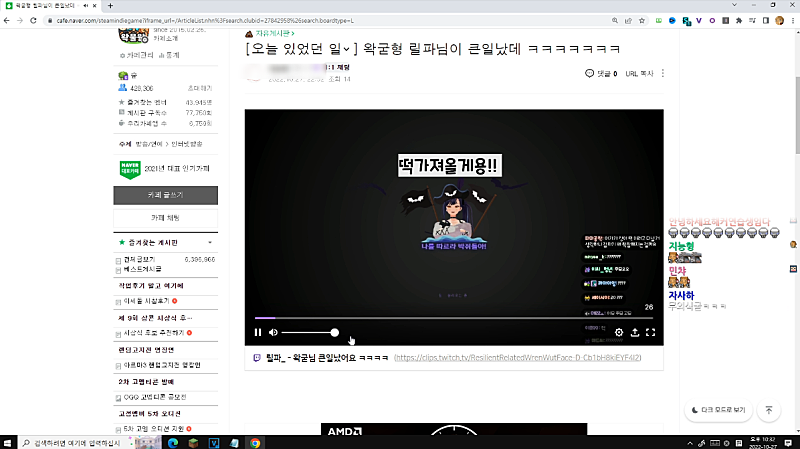The height and width of the screenshot is (449, 800).
Task: Open the 이세돌 board in sidebar
Action: point(146,301)
